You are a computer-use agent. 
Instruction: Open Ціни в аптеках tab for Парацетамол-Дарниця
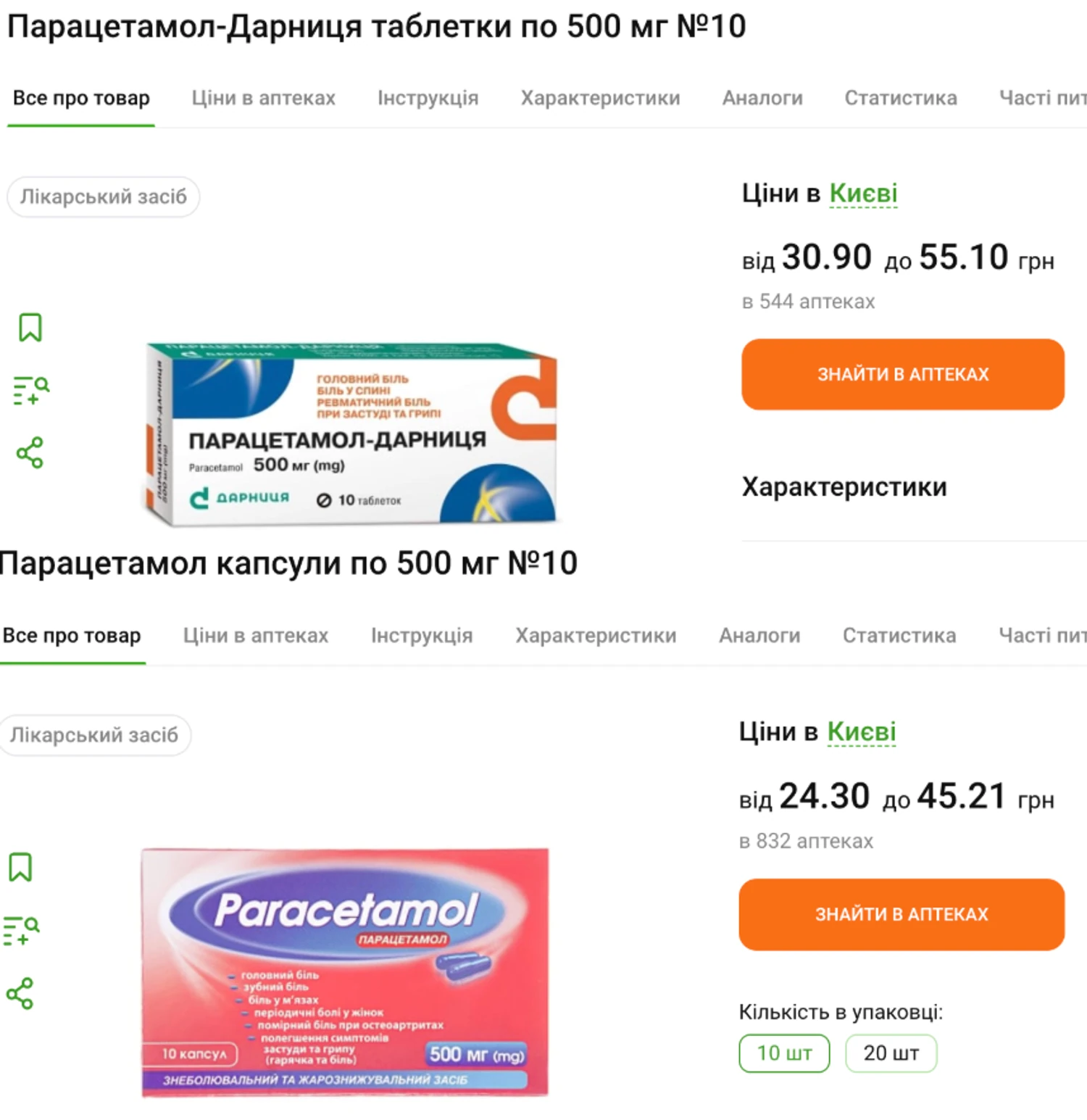263,98
